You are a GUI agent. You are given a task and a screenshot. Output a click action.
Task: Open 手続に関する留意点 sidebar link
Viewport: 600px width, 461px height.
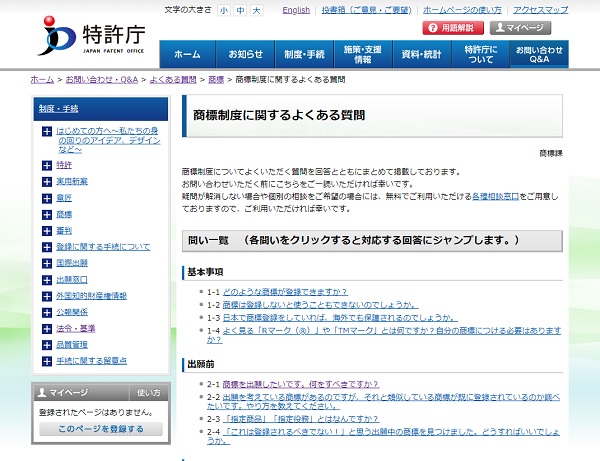(91, 361)
